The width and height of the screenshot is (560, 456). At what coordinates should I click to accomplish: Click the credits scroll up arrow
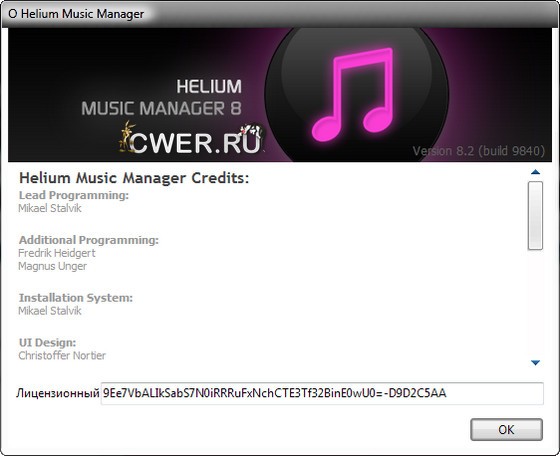point(535,172)
